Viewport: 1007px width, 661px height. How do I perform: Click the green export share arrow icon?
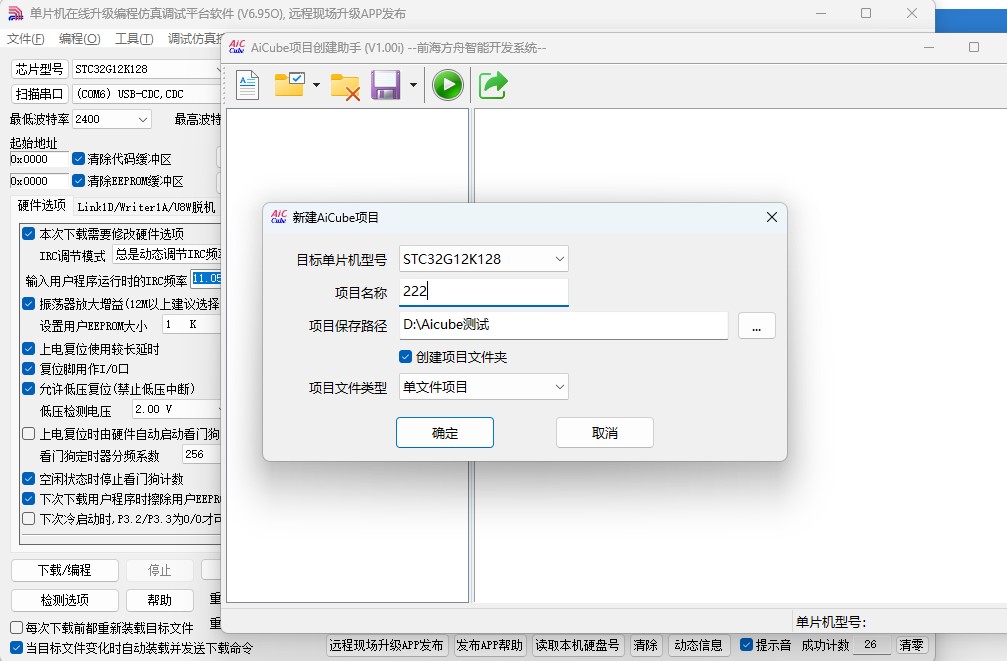[493, 85]
